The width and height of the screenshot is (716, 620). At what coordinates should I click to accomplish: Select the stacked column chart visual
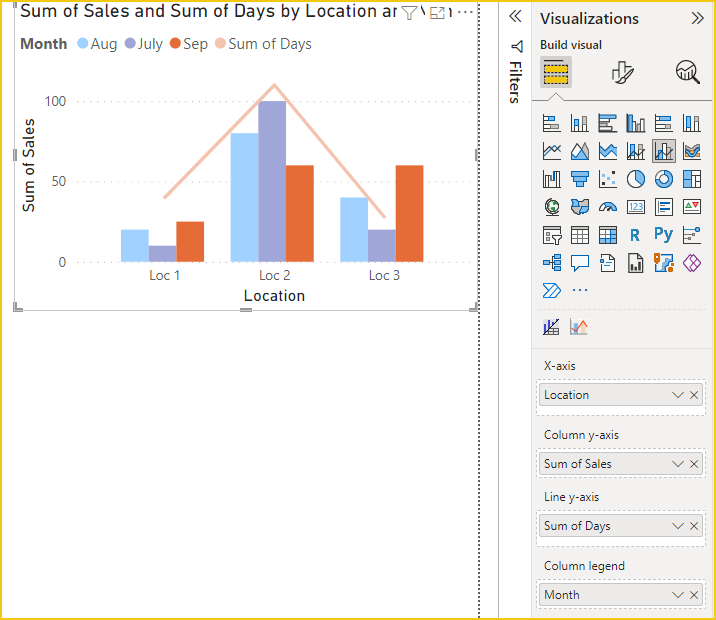(x=579, y=123)
